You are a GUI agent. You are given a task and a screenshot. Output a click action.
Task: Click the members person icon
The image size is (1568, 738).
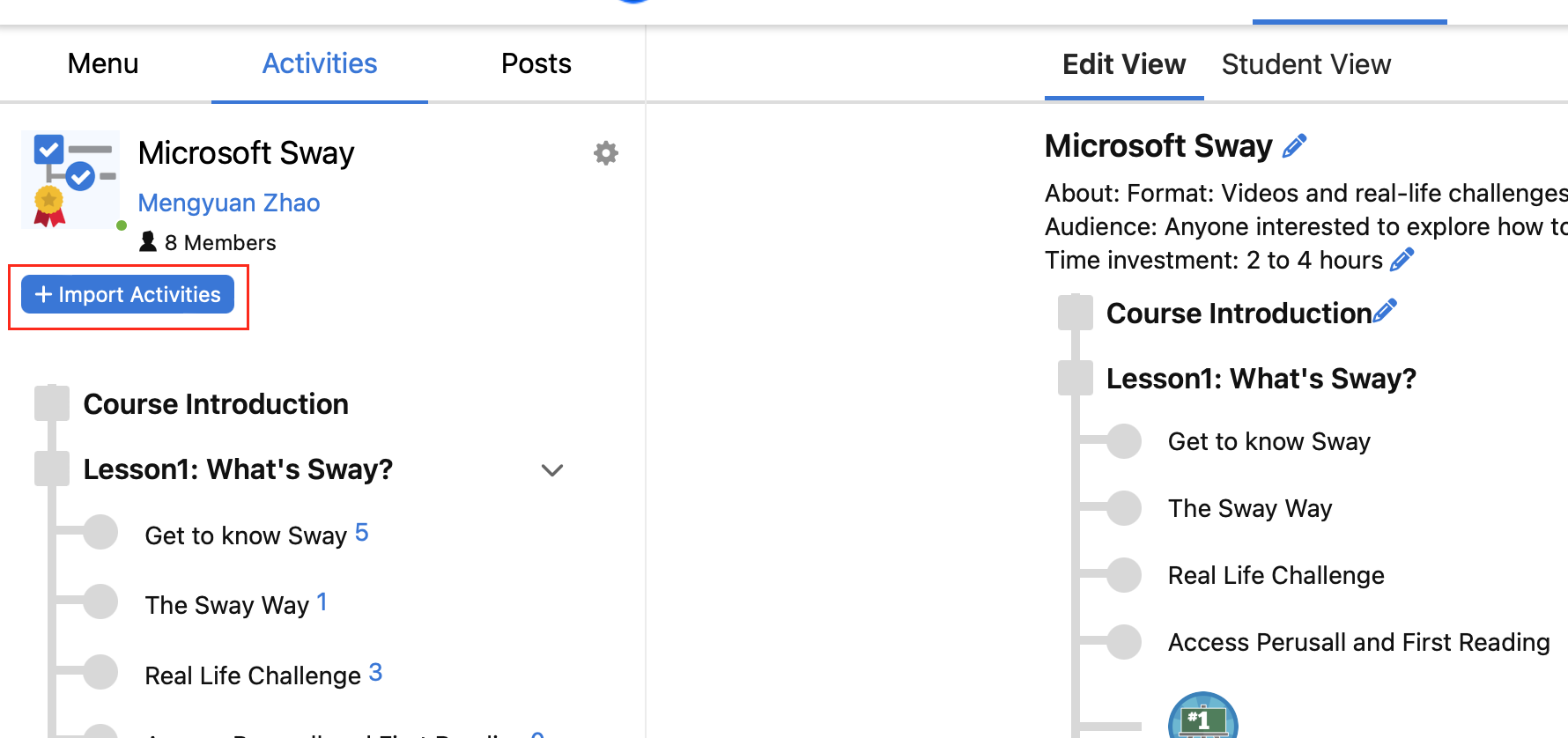coord(148,241)
